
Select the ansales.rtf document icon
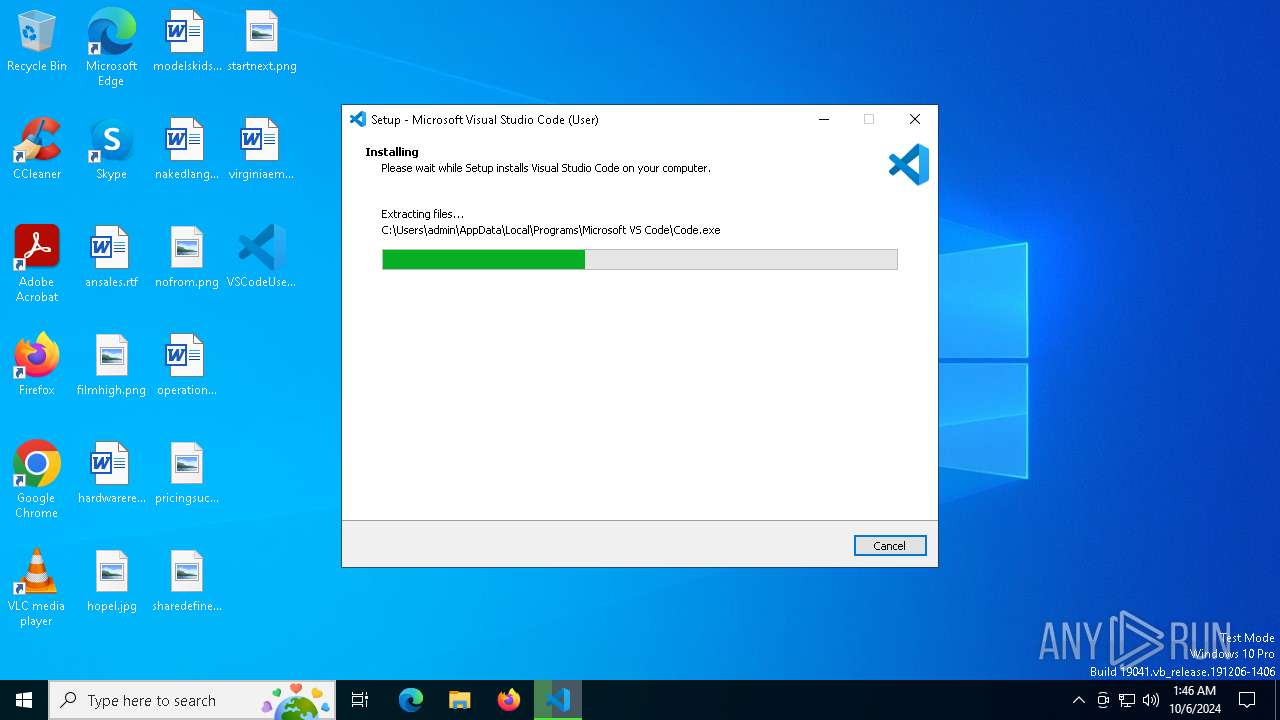(111, 258)
